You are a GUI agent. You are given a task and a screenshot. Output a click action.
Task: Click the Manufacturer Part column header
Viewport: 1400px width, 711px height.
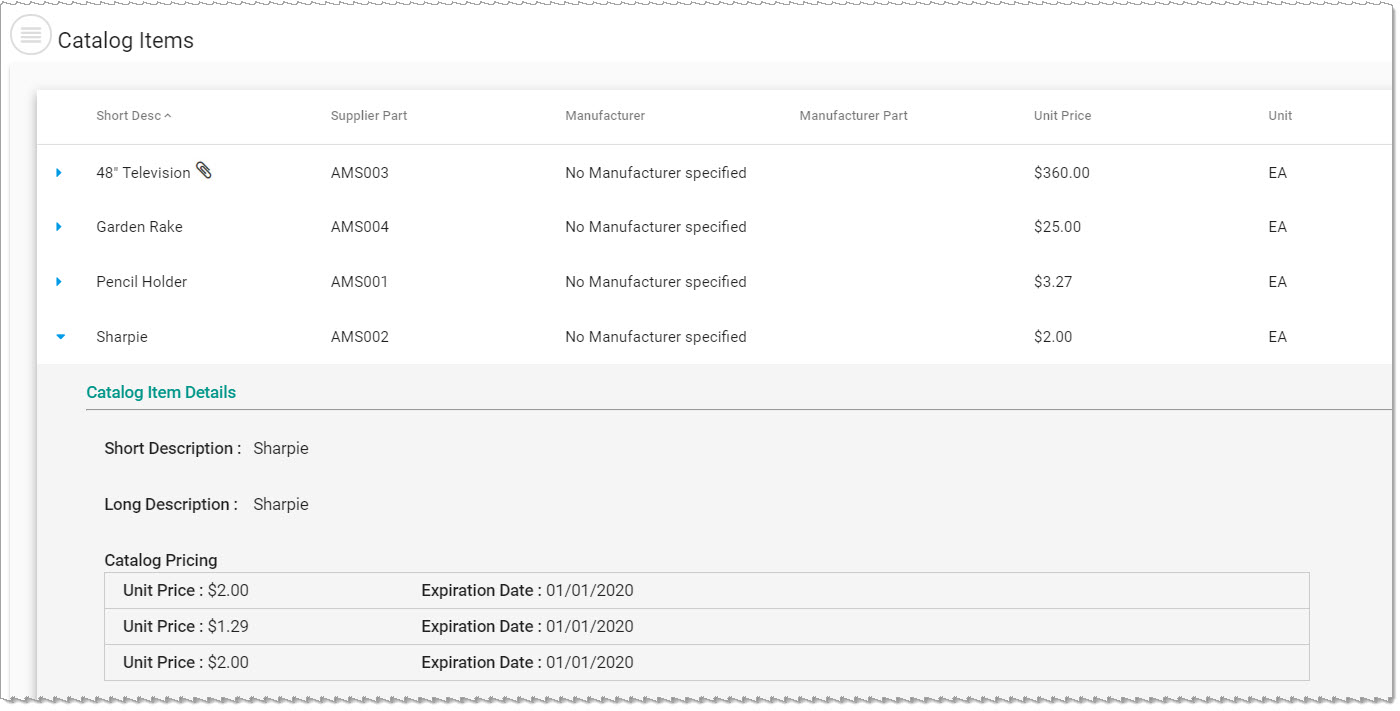[853, 116]
